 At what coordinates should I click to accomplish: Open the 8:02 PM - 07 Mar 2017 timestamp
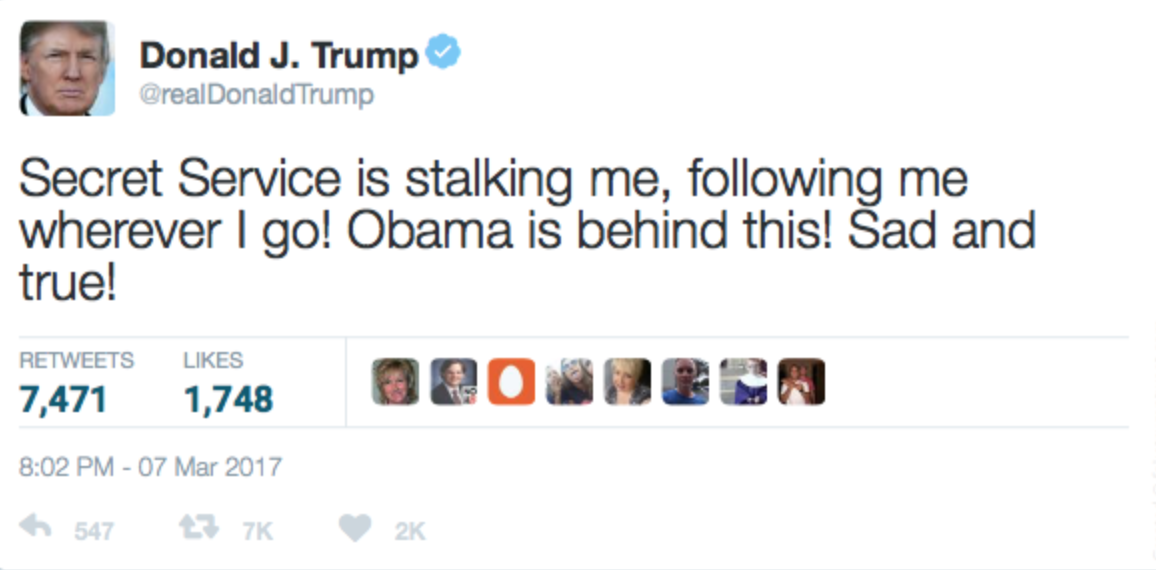tap(150, 466)
